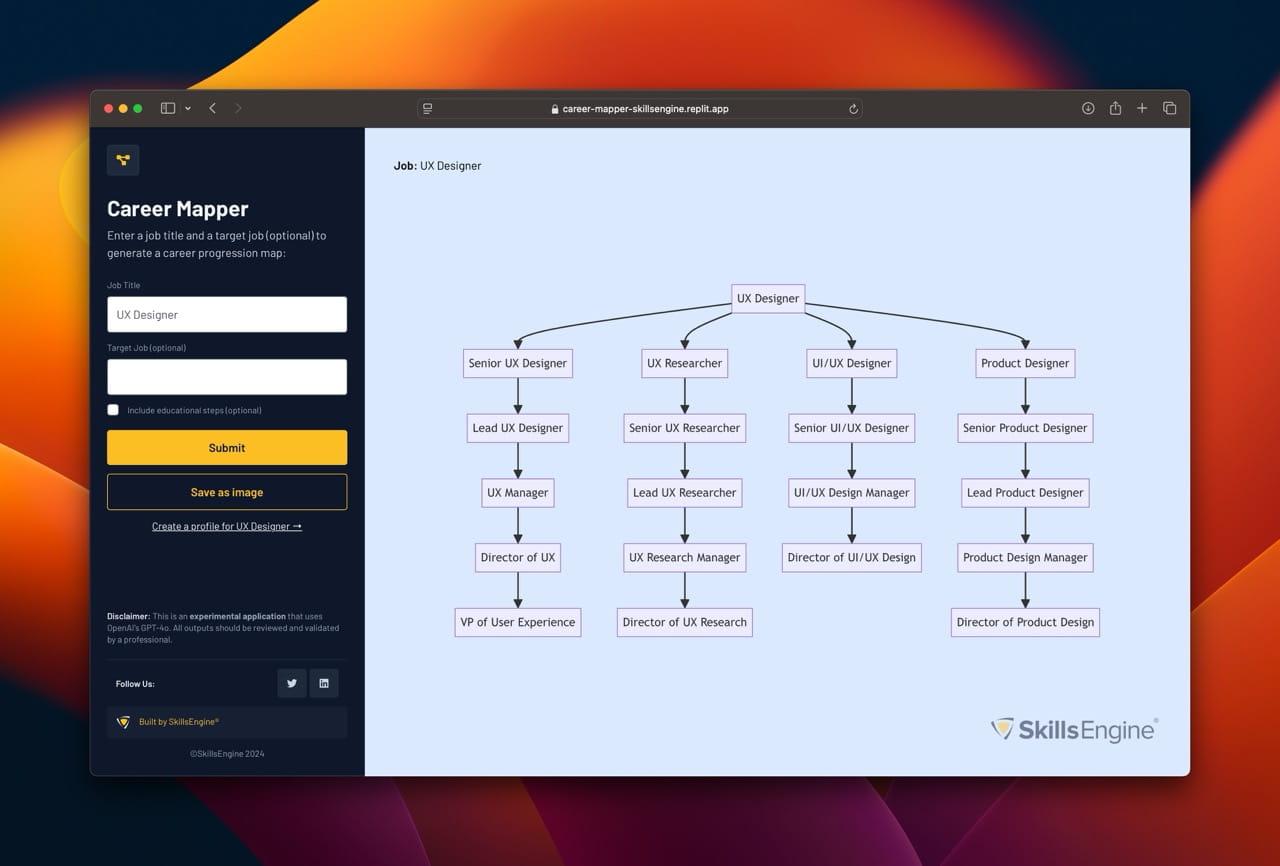Select the Senior UX Designer node

click(518, 363)
